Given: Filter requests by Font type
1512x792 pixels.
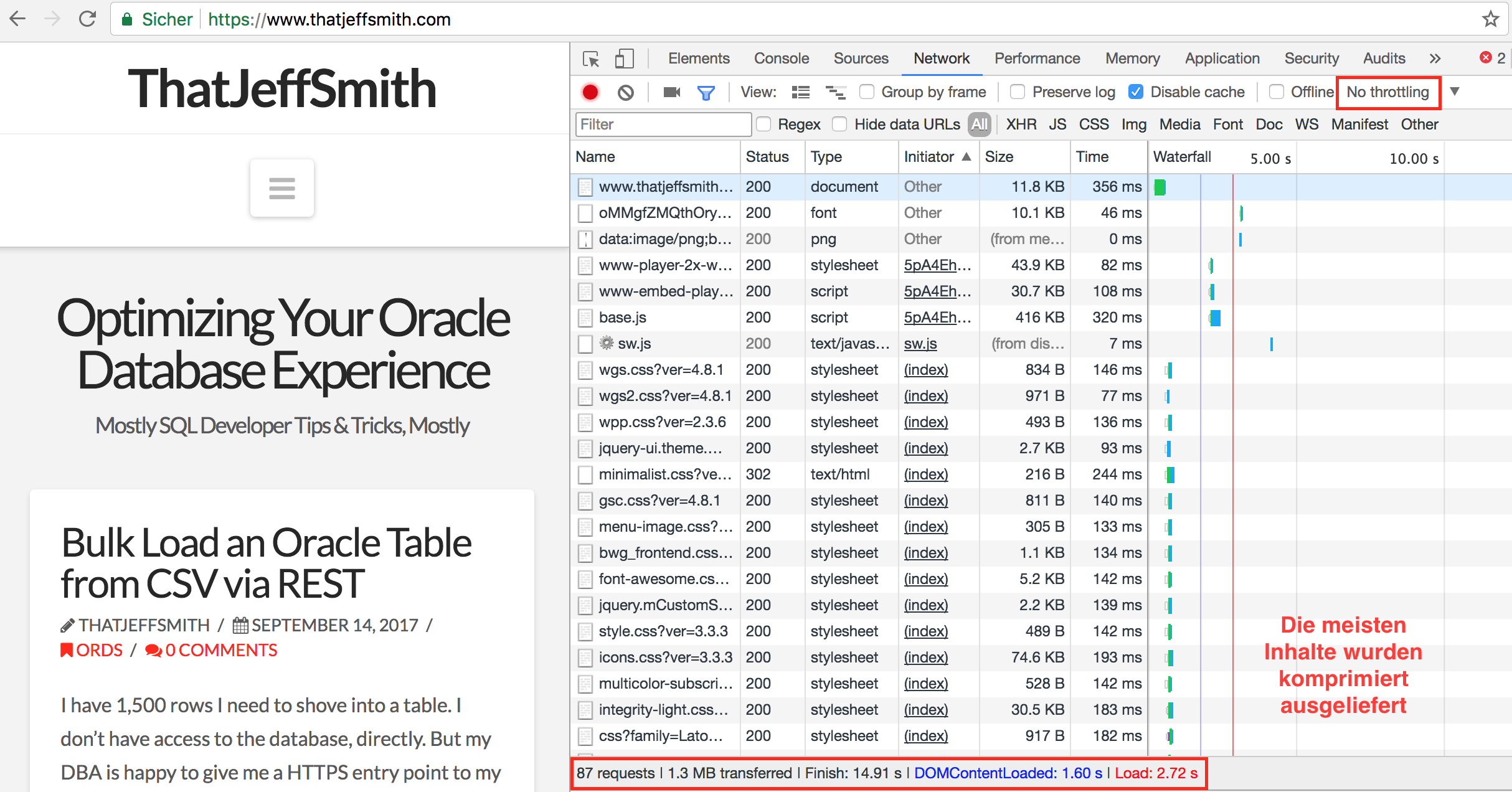Looking at the screenshot, I should (x=1228, y=125).
